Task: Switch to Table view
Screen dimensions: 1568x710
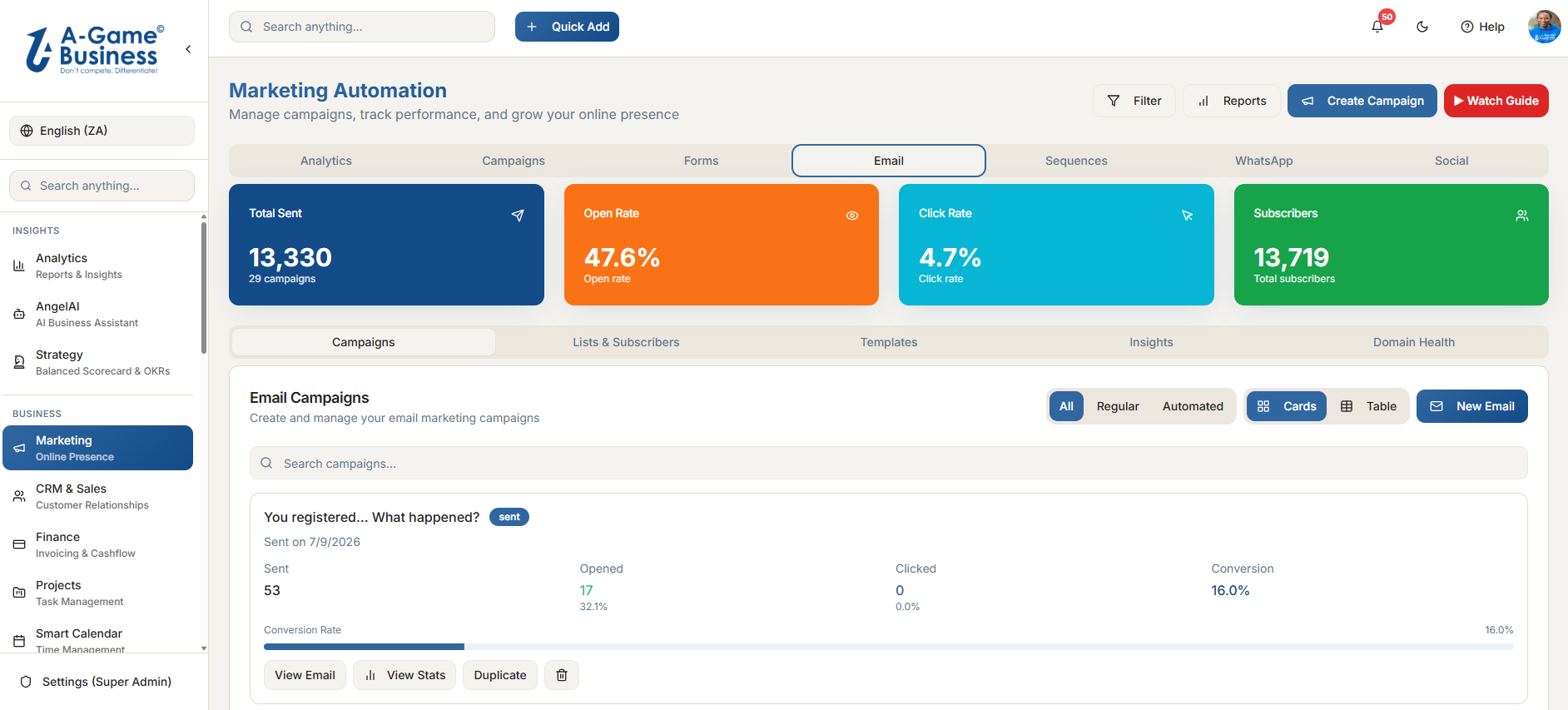Action: point(1368,406)
